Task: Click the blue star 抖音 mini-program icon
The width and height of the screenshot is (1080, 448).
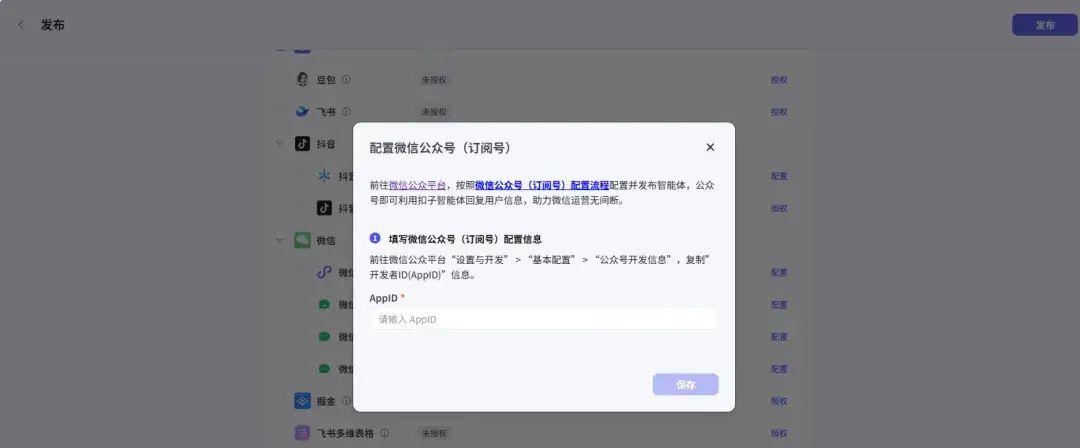Action: point(324,176)
